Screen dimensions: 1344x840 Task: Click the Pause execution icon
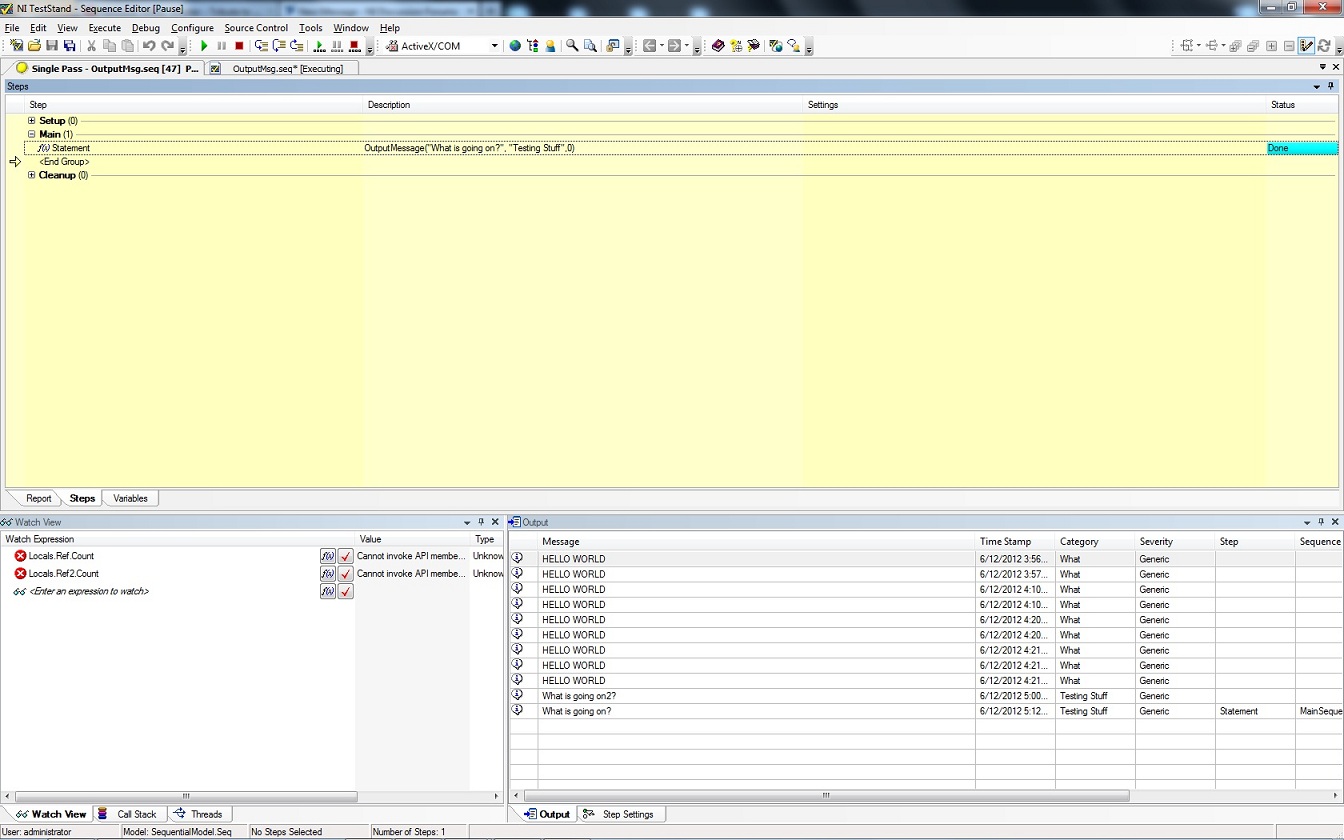pos(221,46)
